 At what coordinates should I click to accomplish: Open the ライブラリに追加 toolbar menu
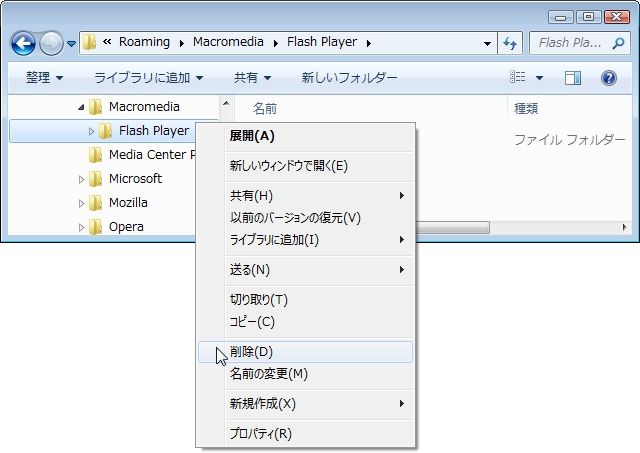(149, 78)
